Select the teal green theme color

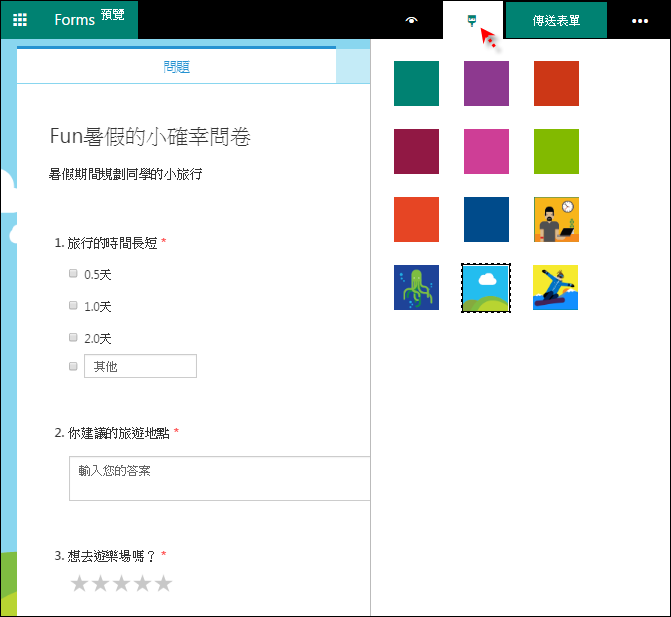click(x=416, y=83)
